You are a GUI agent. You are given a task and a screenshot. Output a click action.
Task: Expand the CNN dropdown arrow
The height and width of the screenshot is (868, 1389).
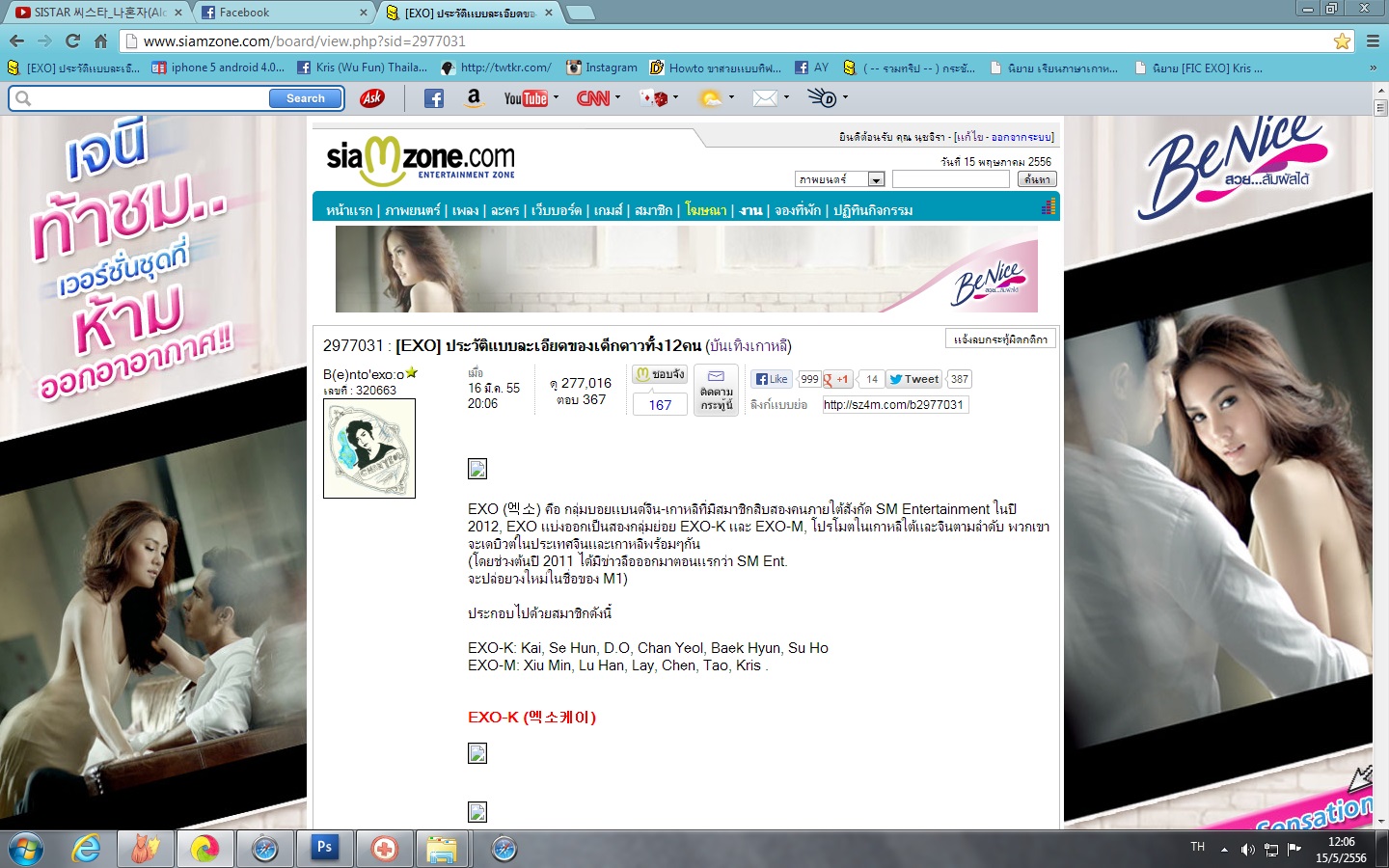coord(617,97)
